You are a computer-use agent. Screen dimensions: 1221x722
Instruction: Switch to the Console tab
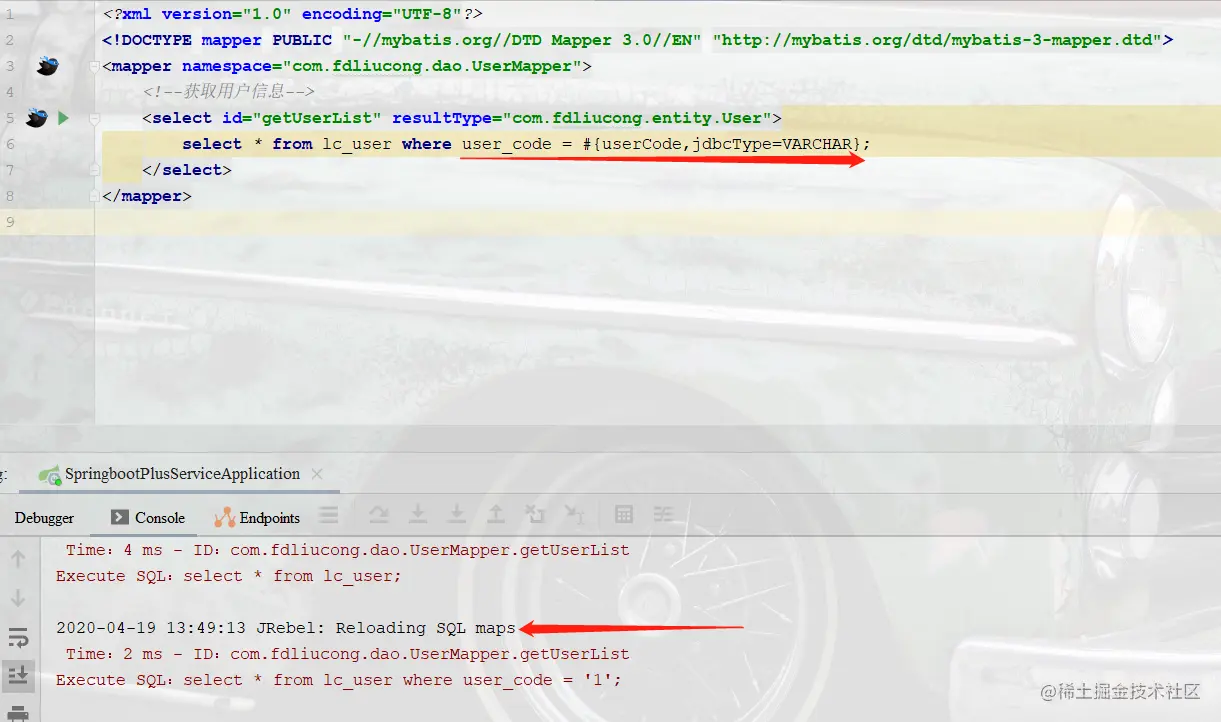[148, 518]
